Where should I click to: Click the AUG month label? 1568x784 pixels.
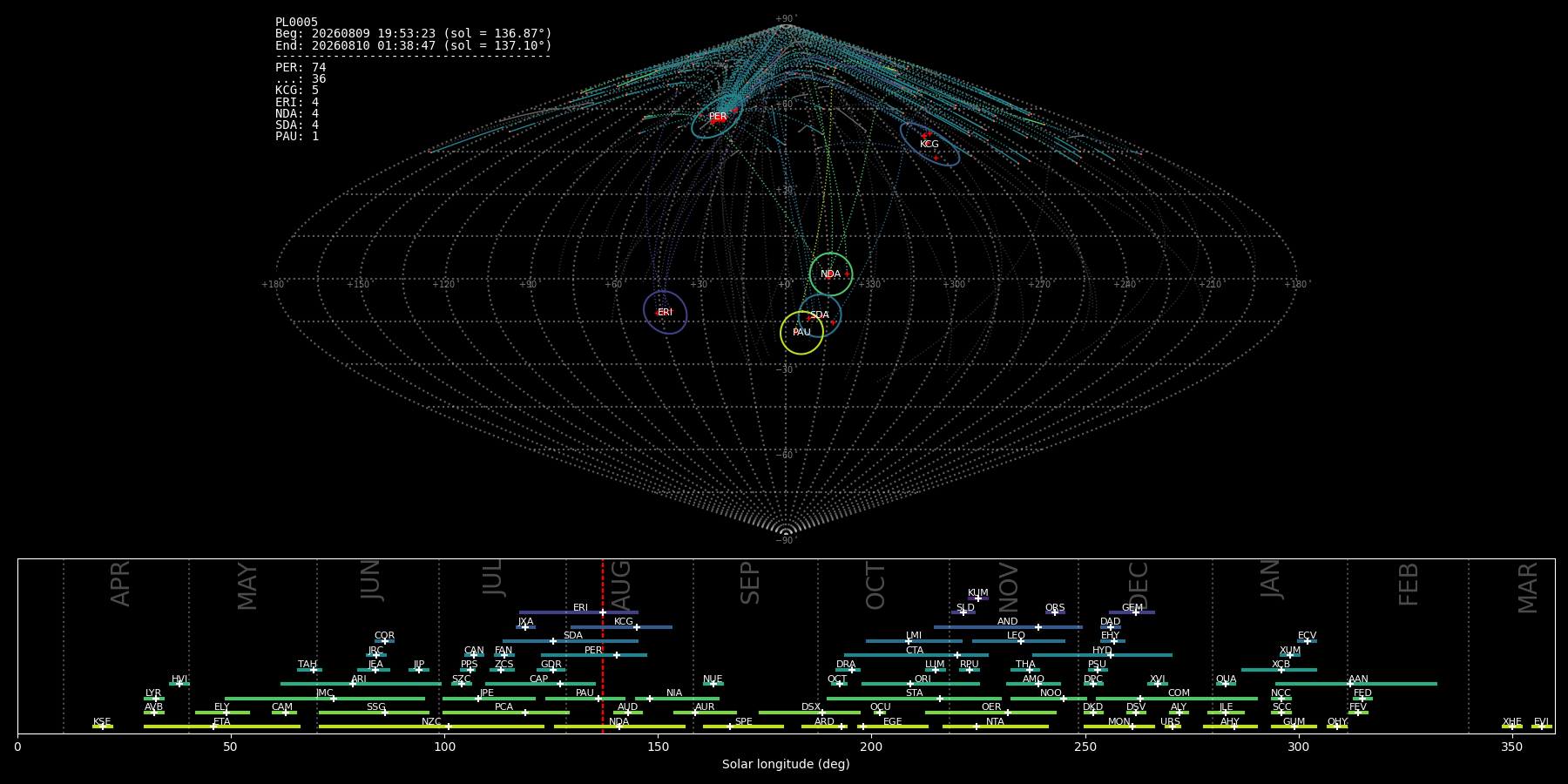[621, 584]
